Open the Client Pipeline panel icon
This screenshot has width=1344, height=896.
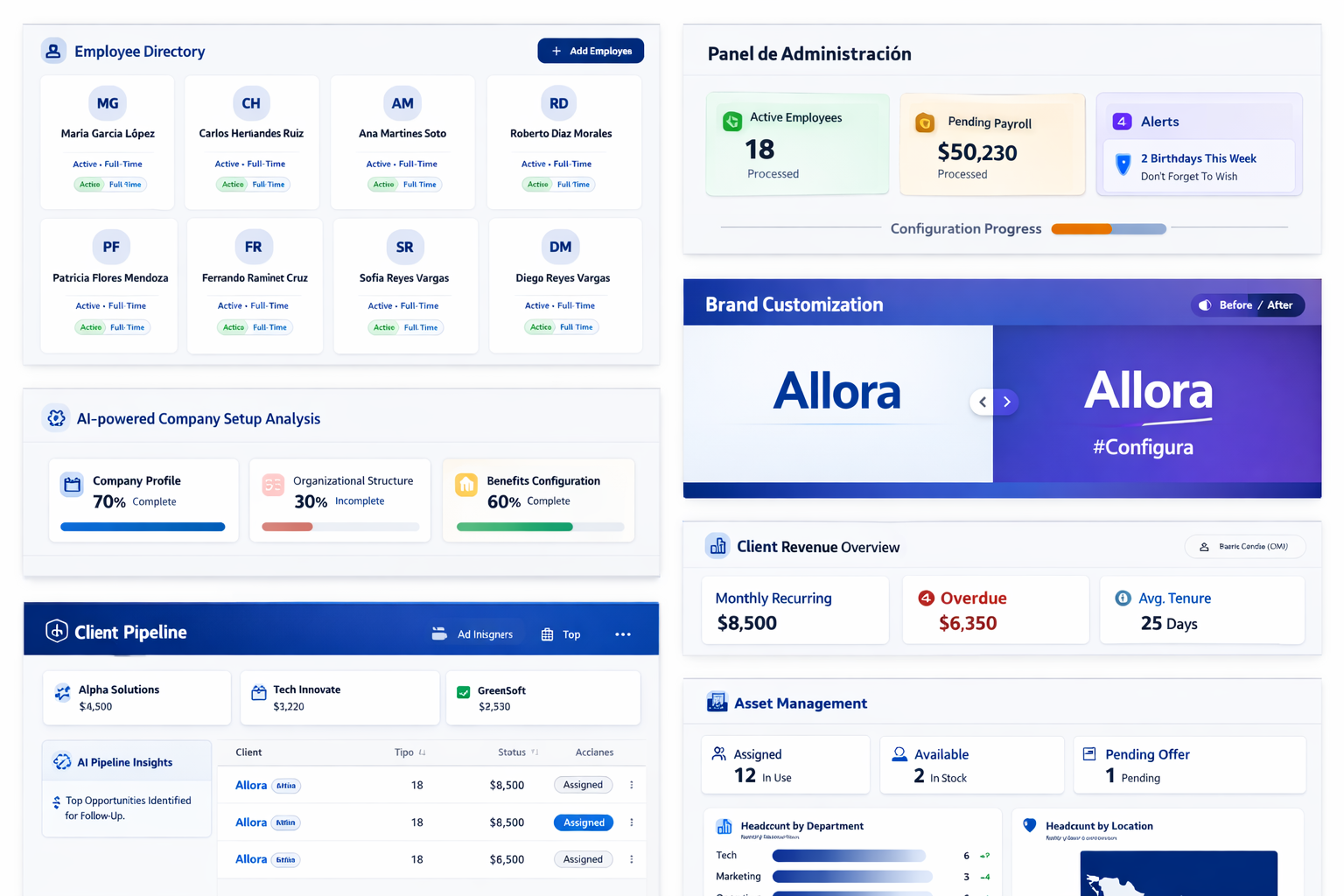coord(56,630)
